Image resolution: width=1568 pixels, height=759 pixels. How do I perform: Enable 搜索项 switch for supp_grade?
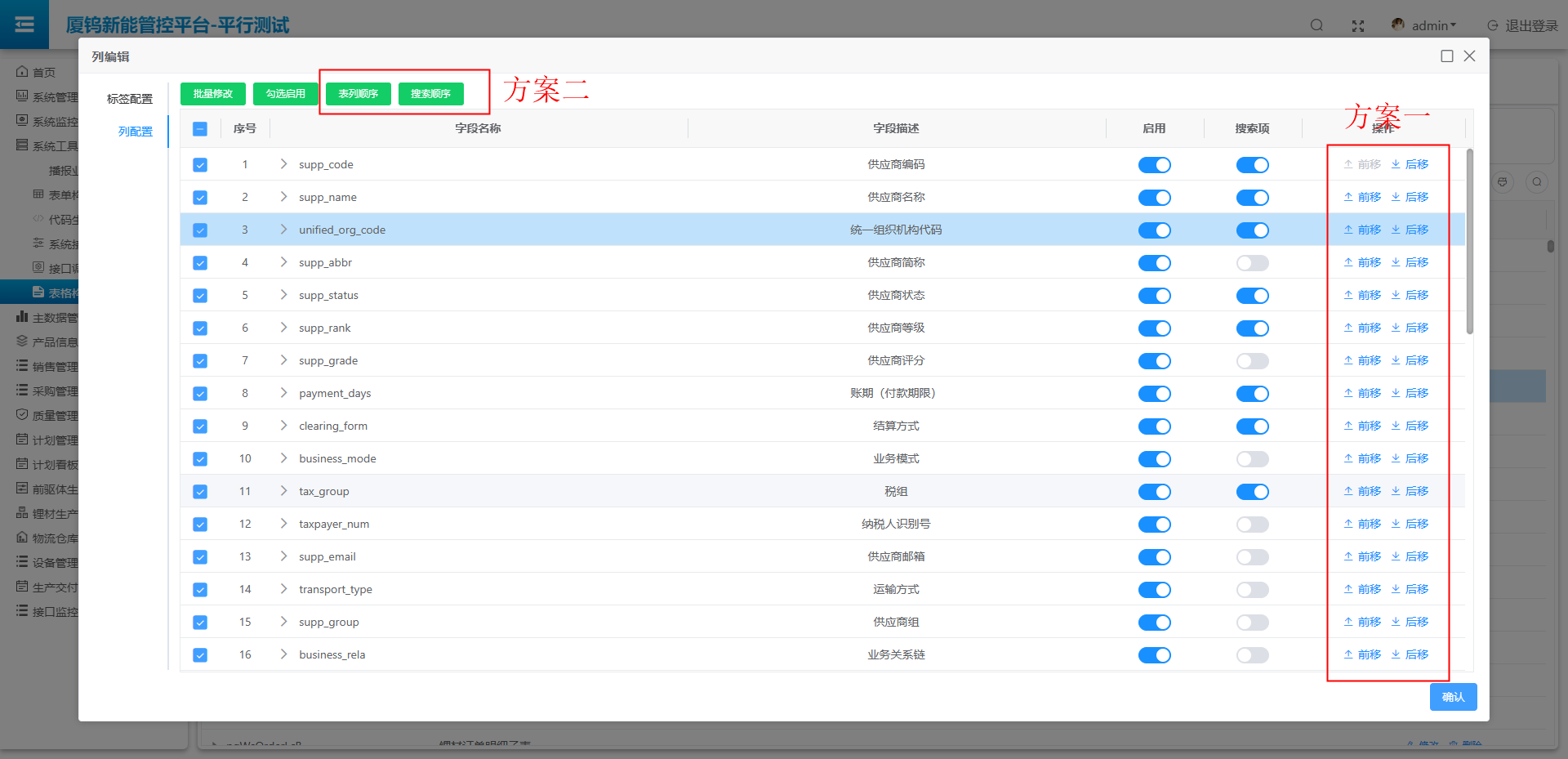pos(1252,361)
